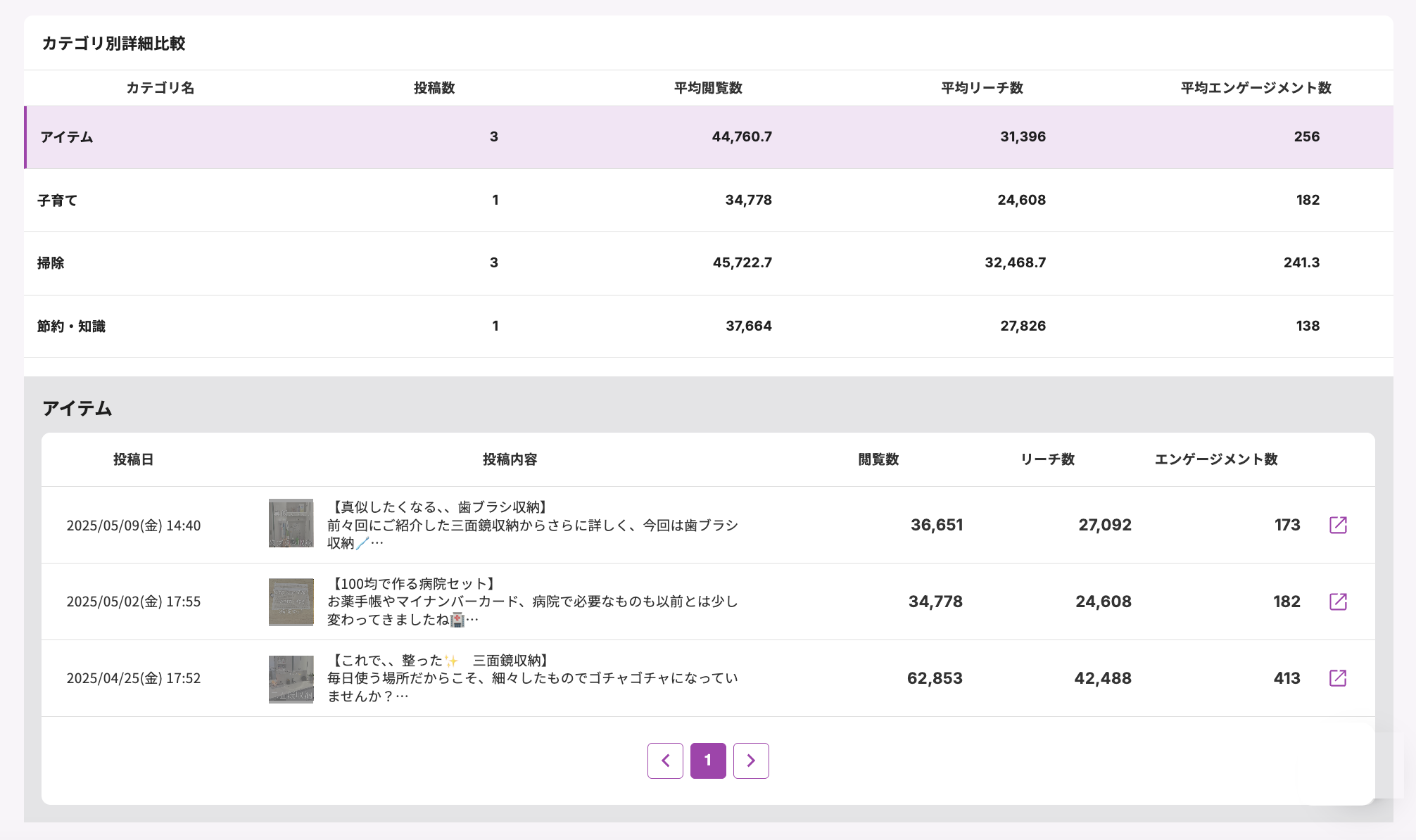The width and height of the screenshot is (1416, 840).
Task: Go to previous page arrow
Action: pyautogui.click(x=665, y=761)
